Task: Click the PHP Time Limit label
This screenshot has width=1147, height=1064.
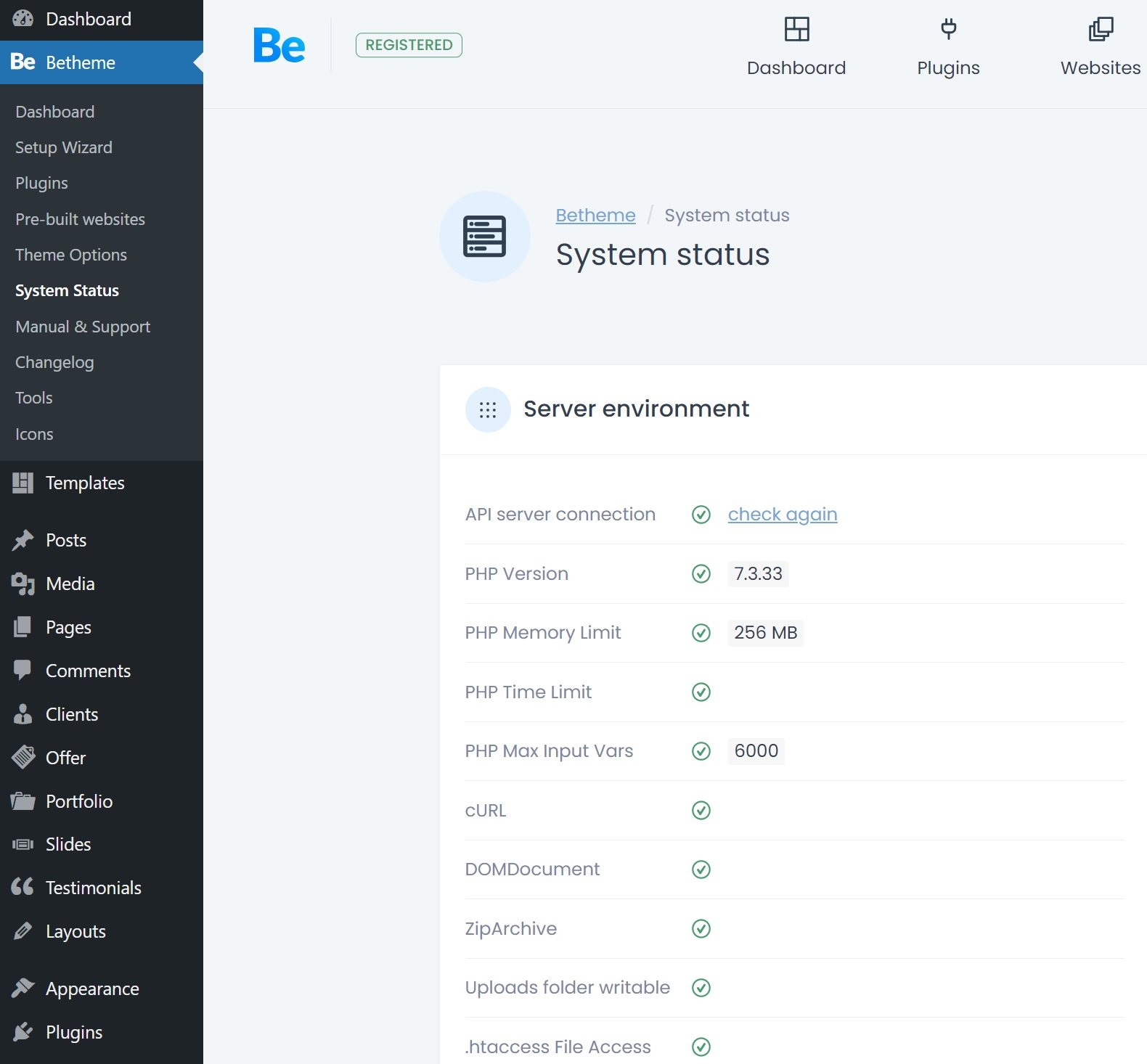Action: (x=528, y=692)
